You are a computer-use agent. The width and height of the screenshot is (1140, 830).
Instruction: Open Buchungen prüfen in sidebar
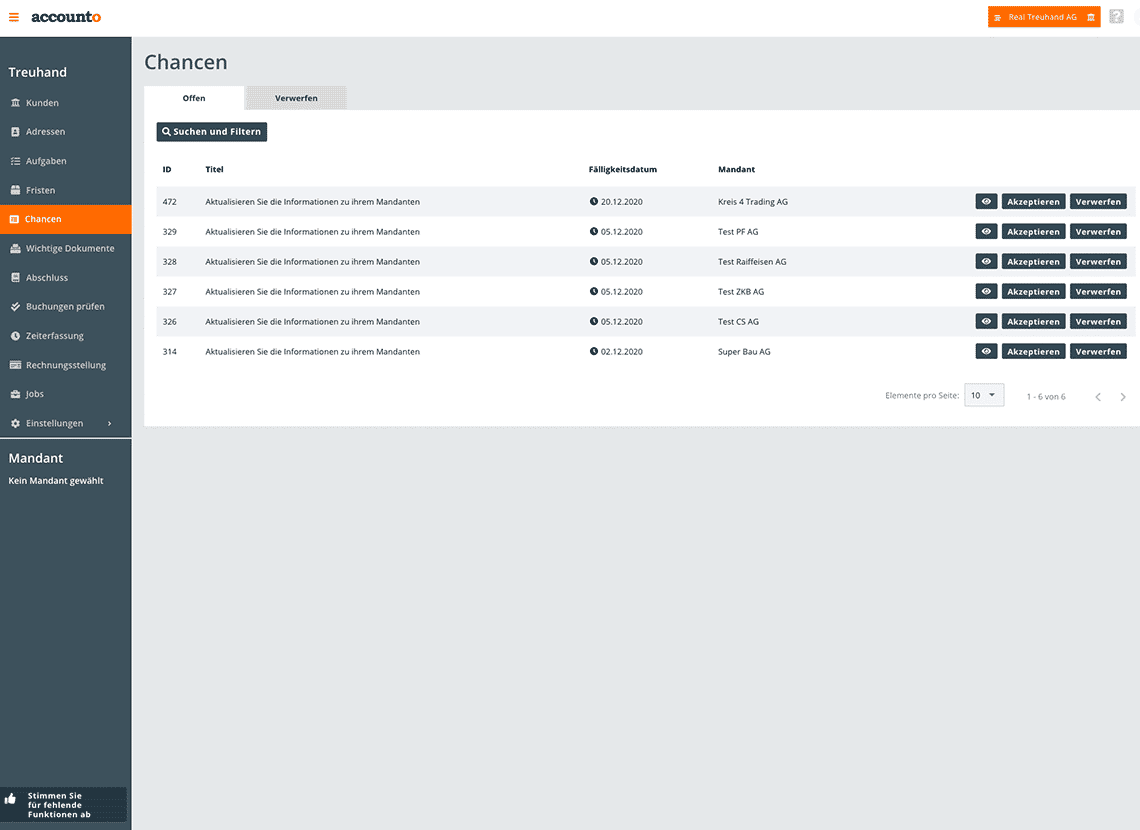[64, 307]
